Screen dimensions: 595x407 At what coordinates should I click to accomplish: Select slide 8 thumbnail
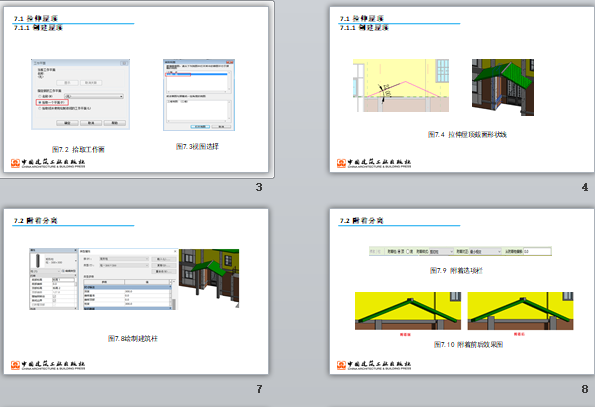point(462,291)
